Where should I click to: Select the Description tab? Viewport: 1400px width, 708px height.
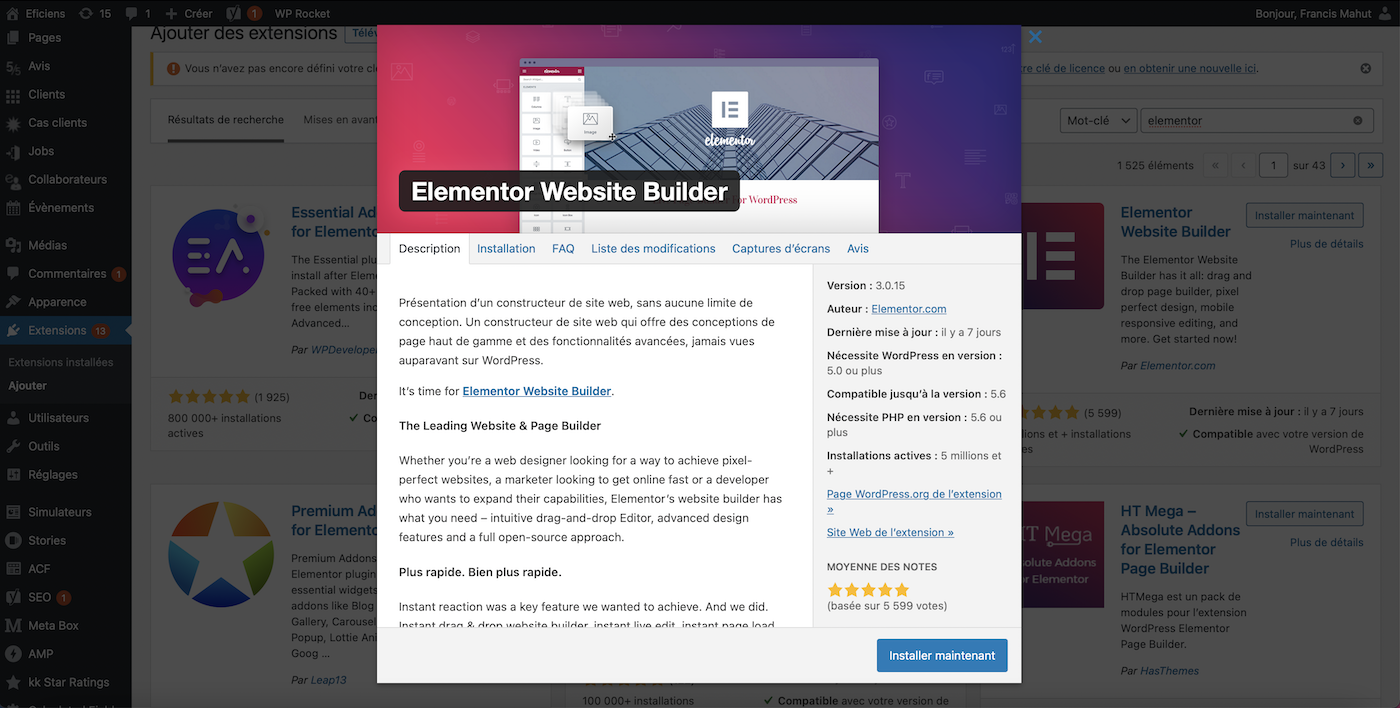pyautogui.click(x=429, y=249)
